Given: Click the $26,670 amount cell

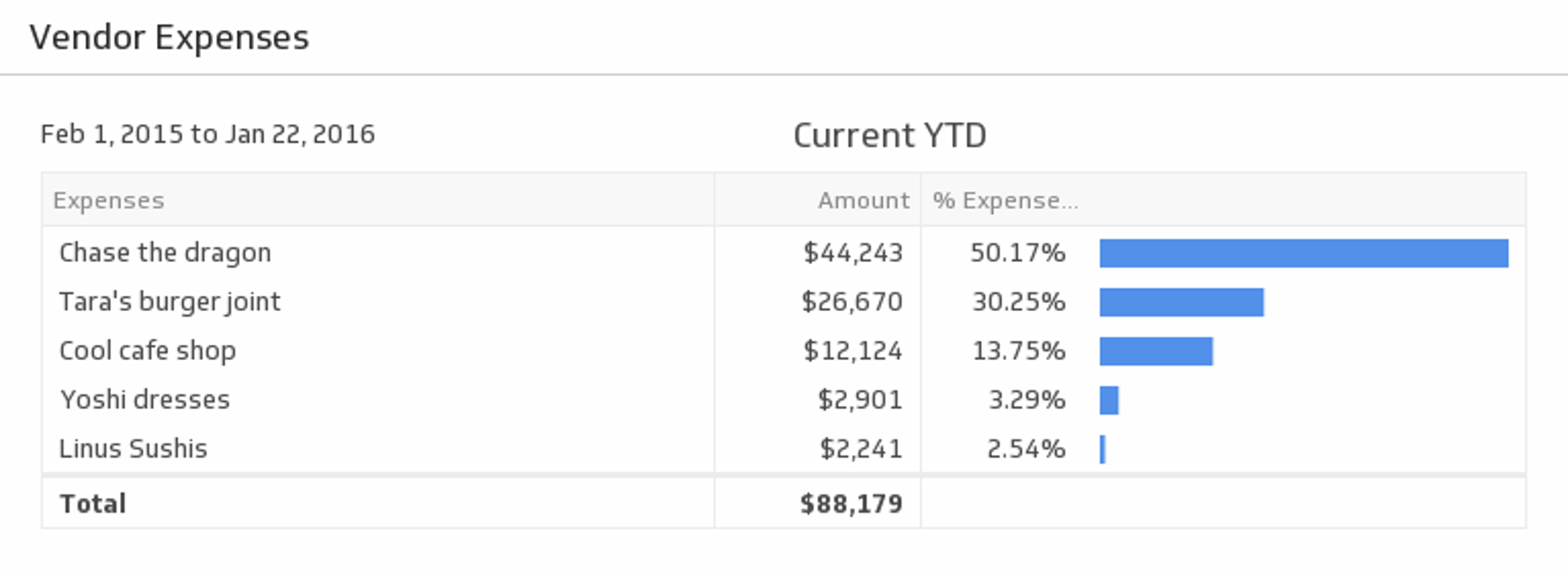Looking at the screenshot, I should point(852,302).
